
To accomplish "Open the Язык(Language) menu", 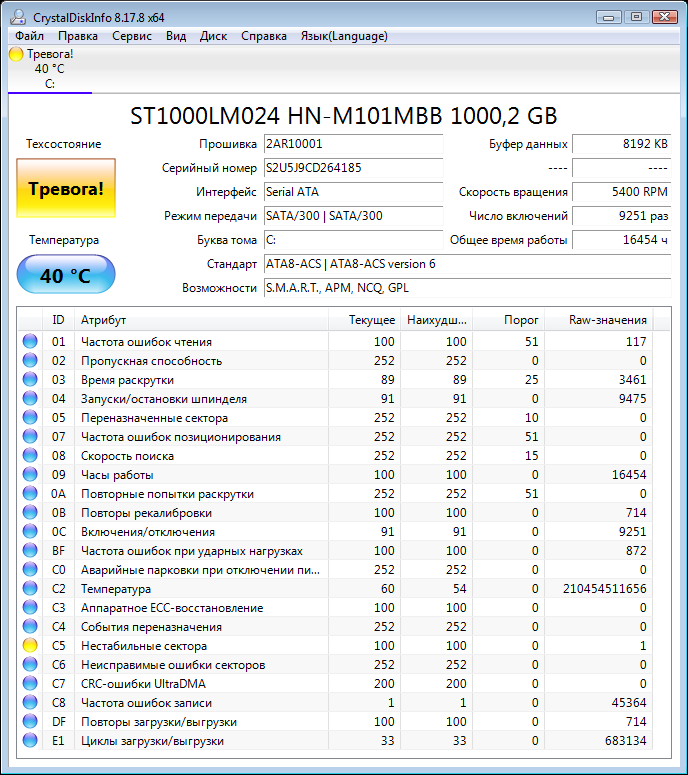I will point(344,36).
